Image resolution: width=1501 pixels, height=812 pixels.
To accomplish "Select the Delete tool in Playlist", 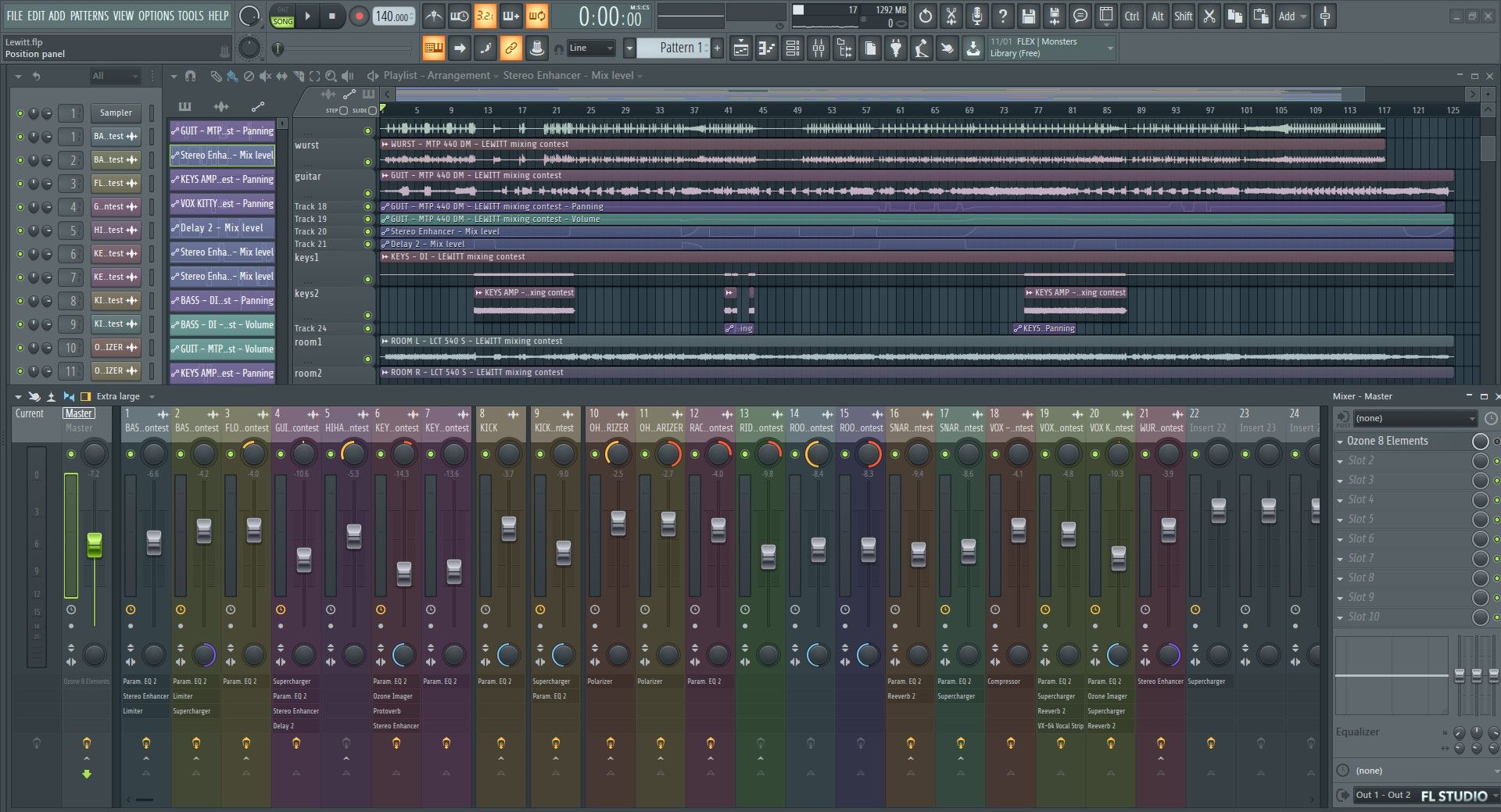I will 249,76.
